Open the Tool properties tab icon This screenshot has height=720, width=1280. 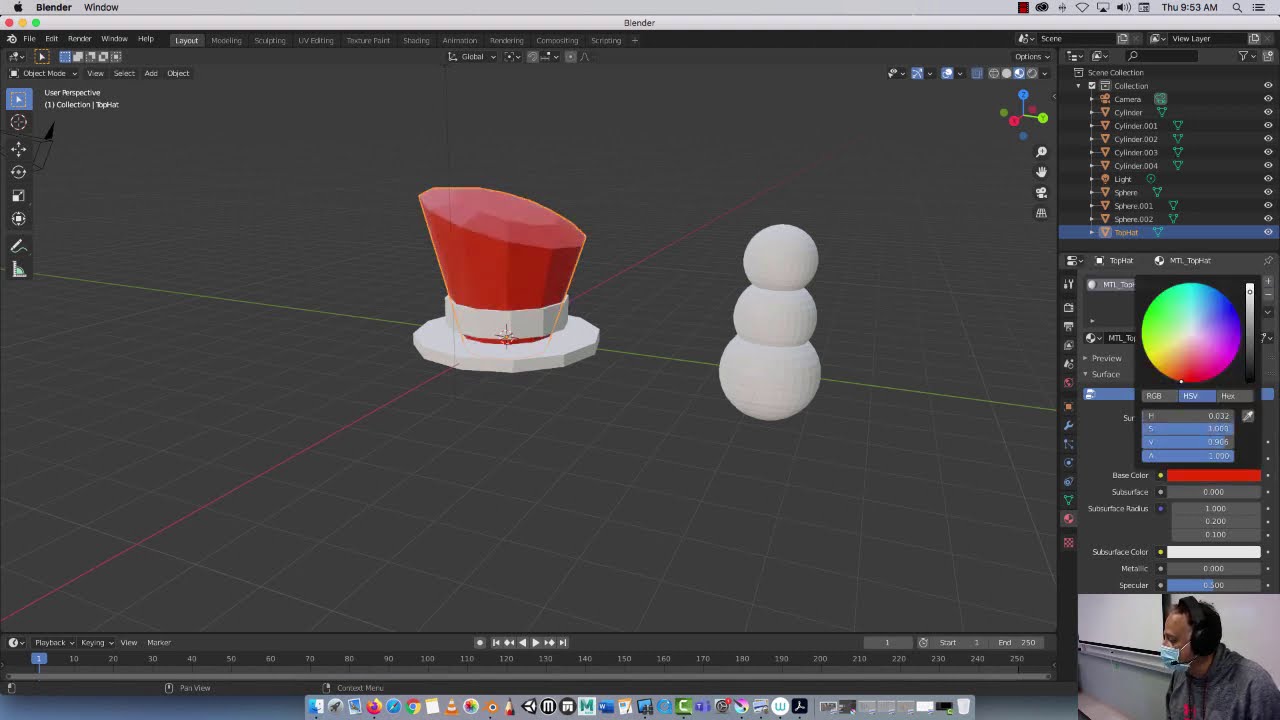(1068, 284)
